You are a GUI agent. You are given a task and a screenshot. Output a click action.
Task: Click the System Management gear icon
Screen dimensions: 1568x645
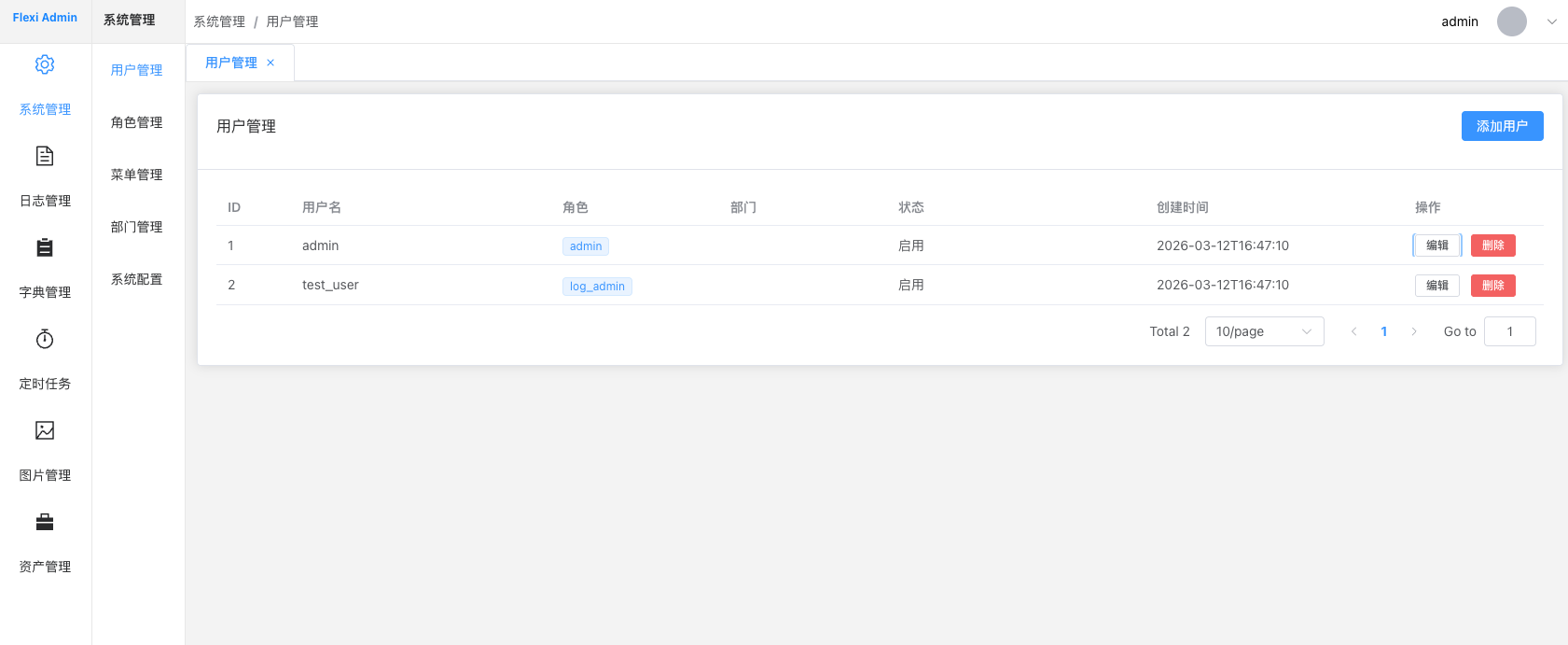(x=45, y=64)
